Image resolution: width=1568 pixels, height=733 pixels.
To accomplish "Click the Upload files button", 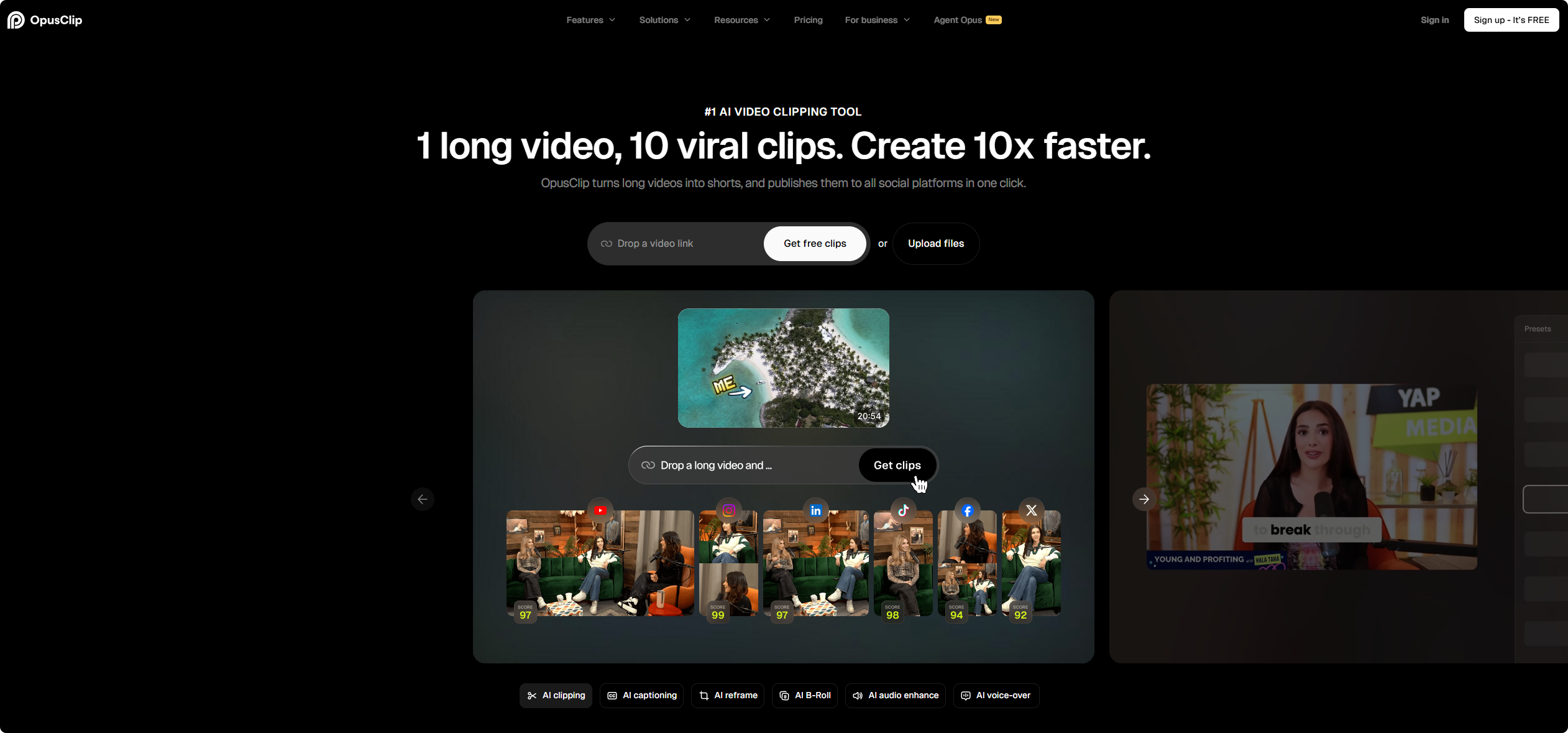I will click(x=936, y=244).
